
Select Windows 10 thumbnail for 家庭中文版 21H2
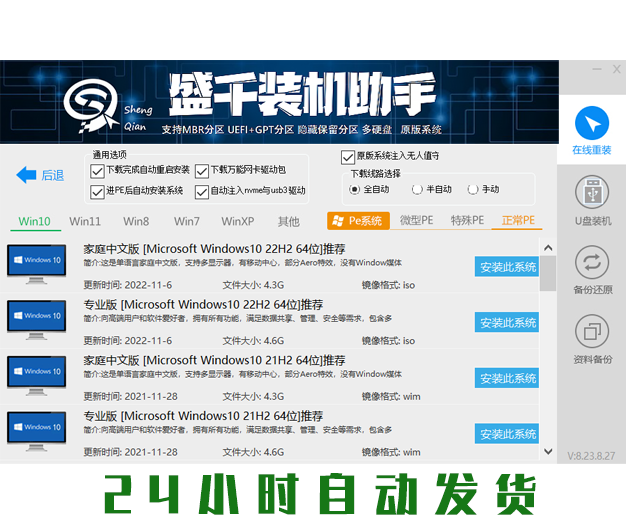pos(36,375)
